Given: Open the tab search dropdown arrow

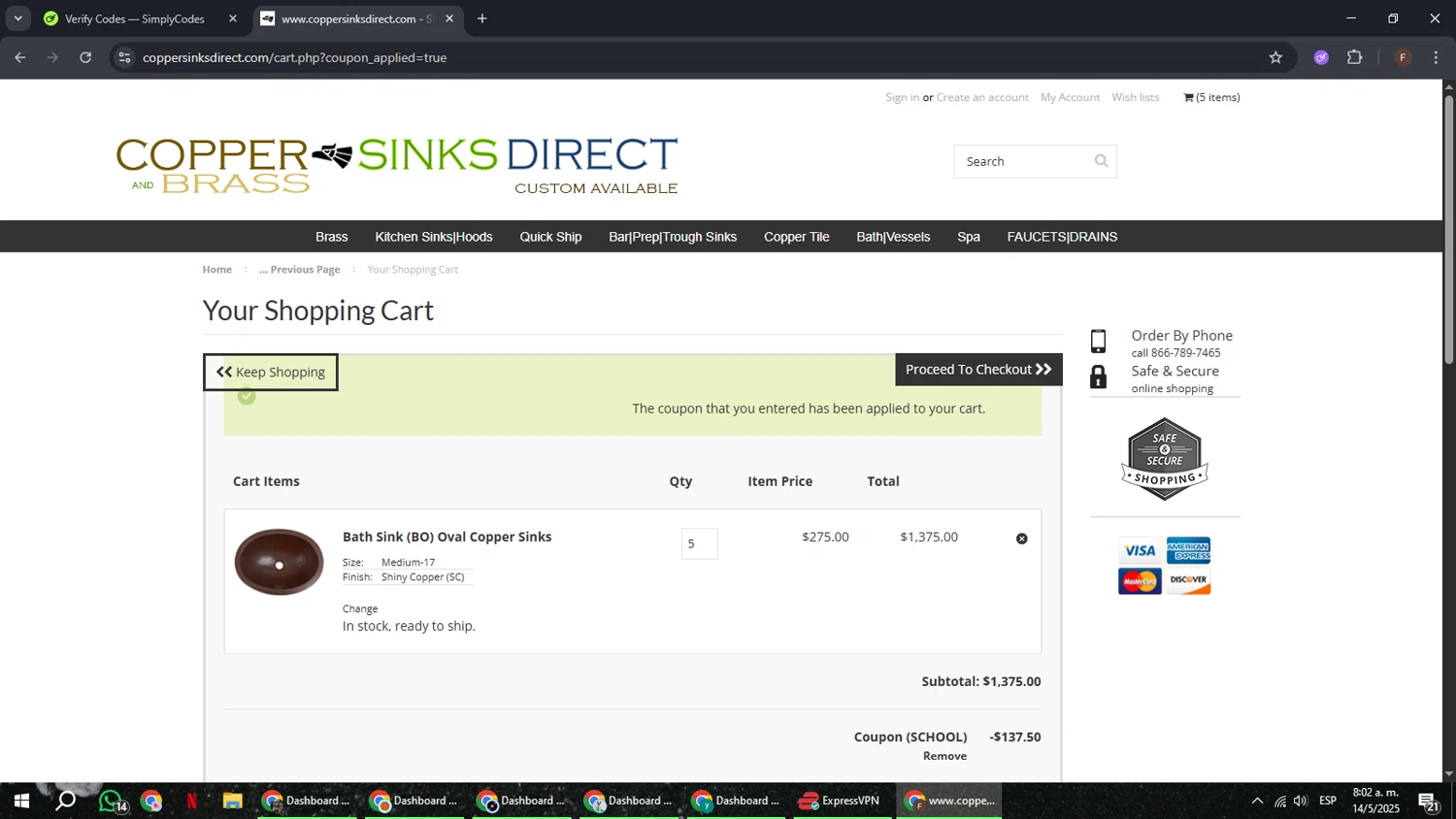Looking at the screenshot, I should pyautogui.click(x=17, y=18).
